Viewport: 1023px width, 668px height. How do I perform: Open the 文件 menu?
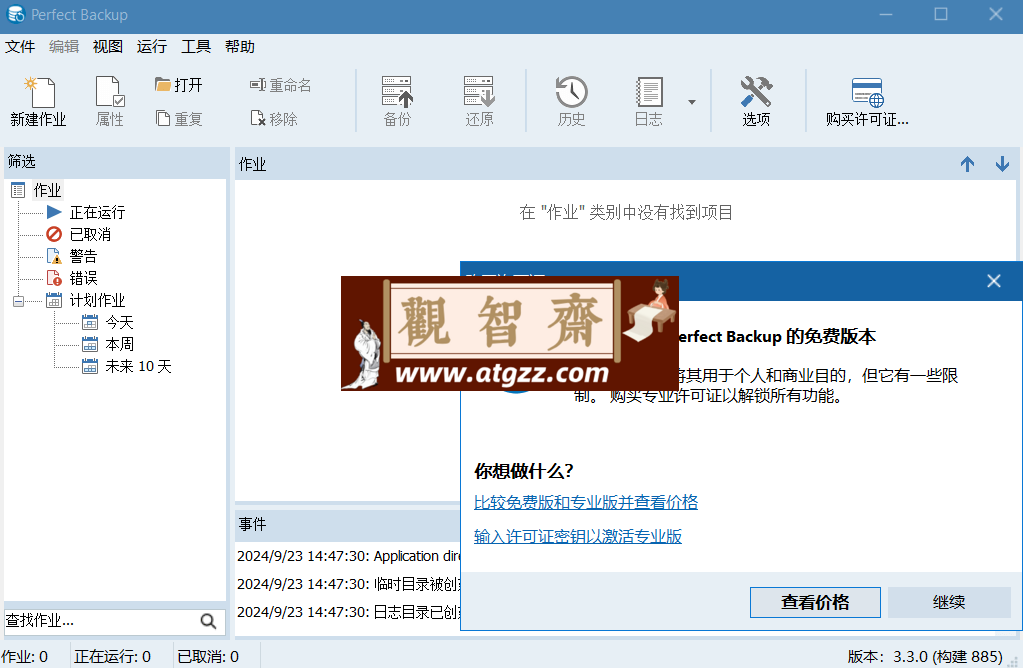point(20,46)
